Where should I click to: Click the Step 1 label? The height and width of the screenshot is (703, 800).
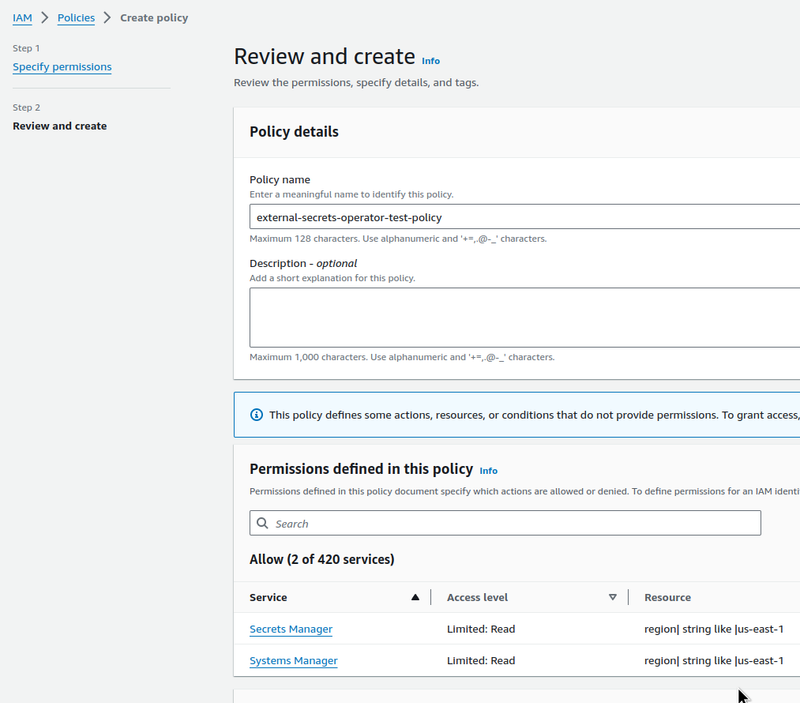tap(26, 48)
